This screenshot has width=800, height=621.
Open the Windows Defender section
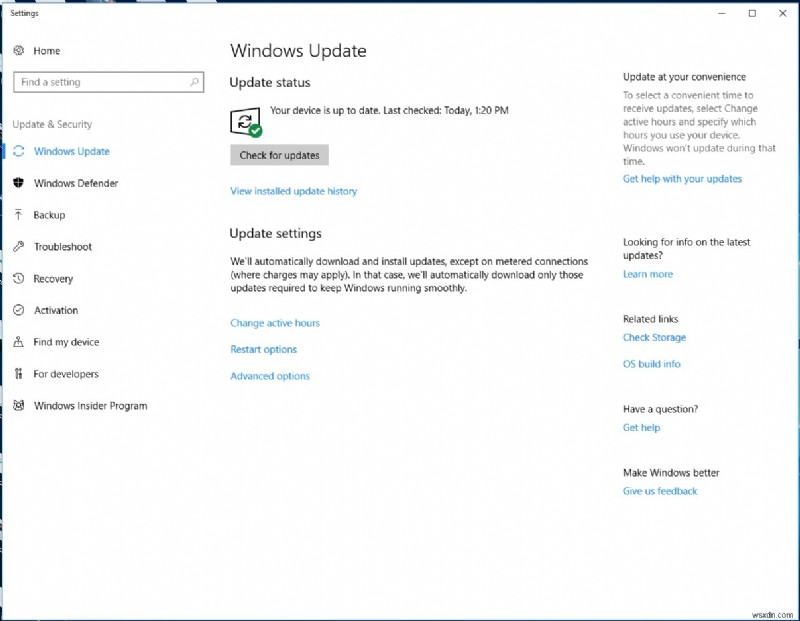coord(76,183)
